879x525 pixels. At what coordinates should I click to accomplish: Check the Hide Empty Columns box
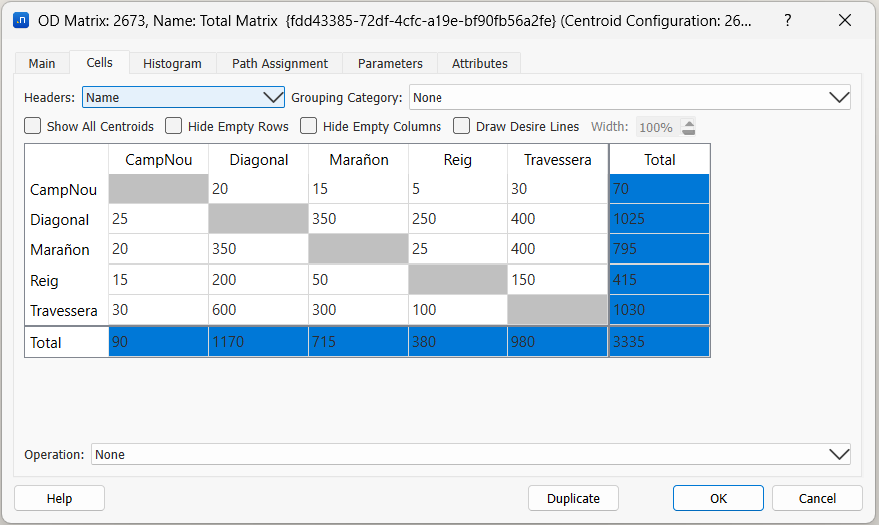[309, 127]
